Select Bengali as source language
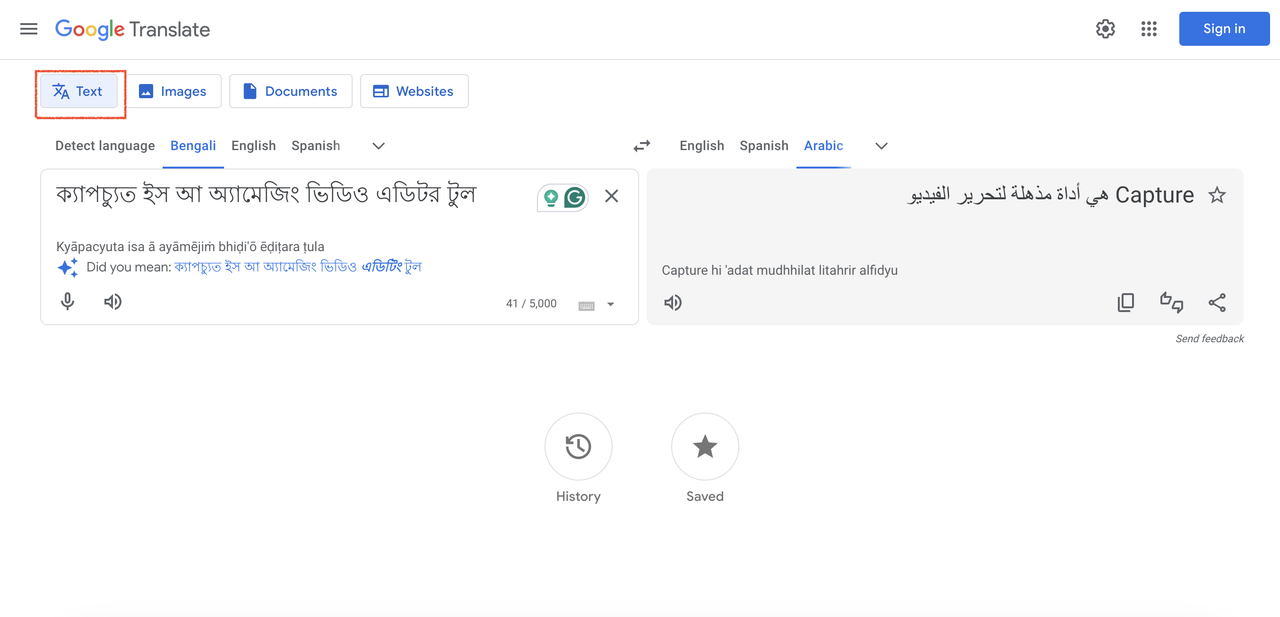Viewport: 1280px width, 617px height. [193, 146]
